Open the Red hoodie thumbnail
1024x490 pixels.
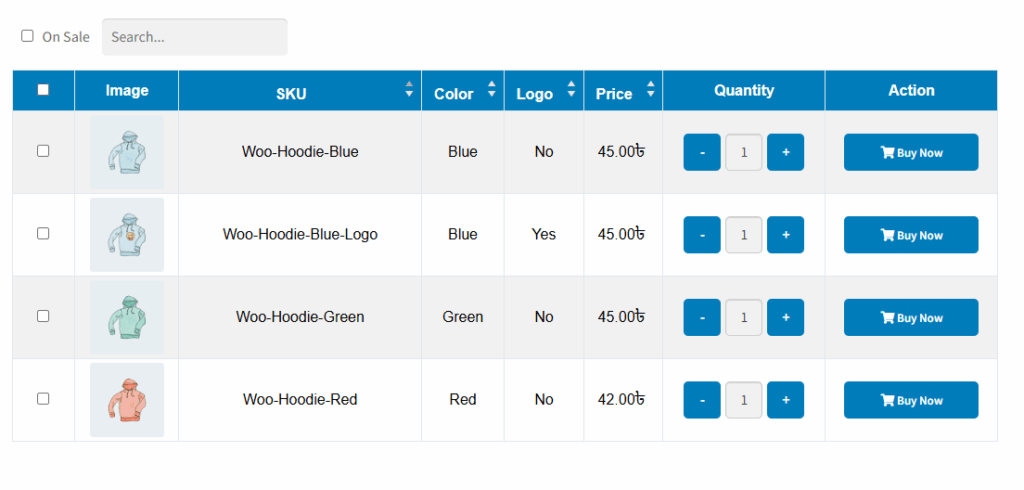tap(127, 400)
